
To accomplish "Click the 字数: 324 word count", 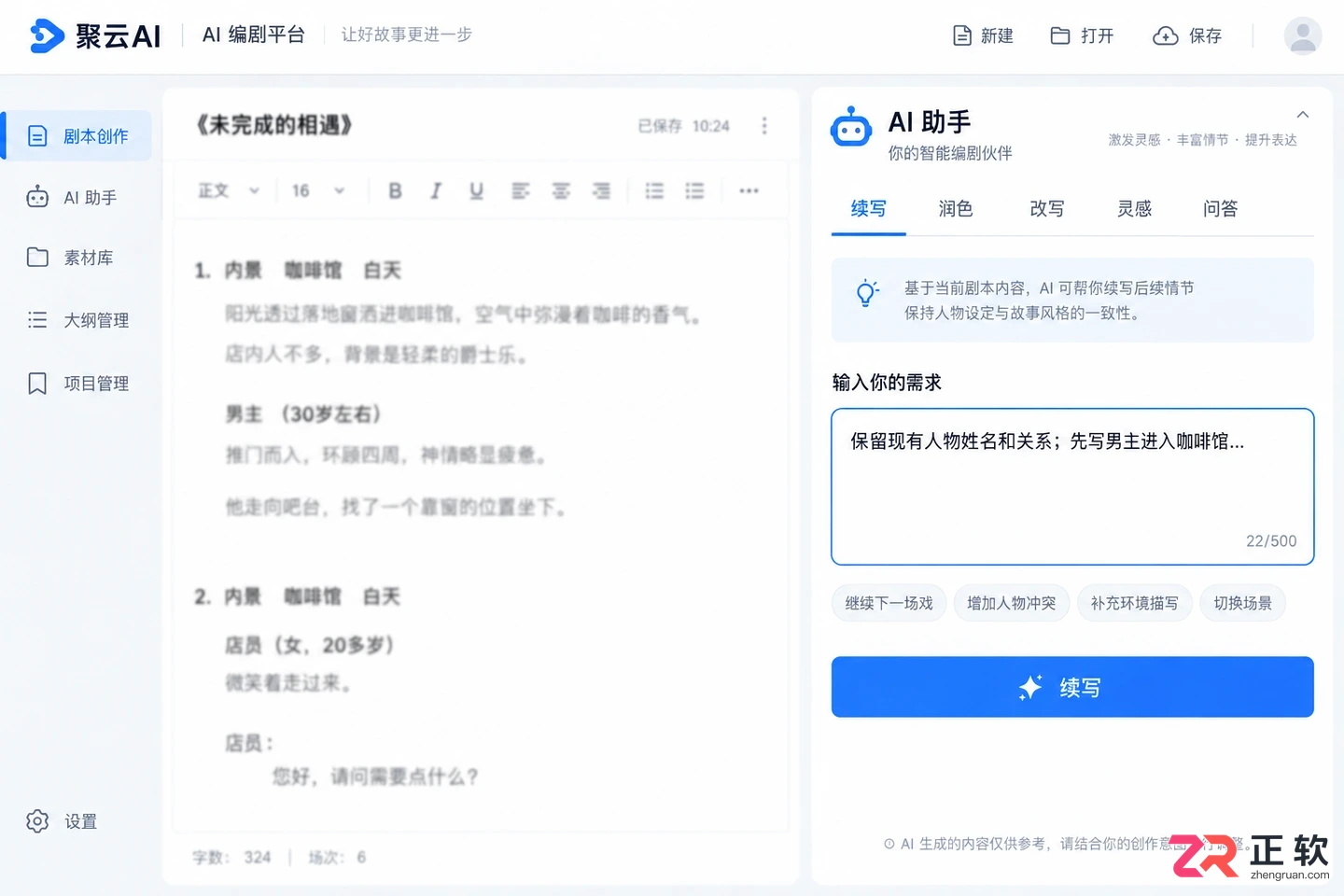I will [231, 857].
